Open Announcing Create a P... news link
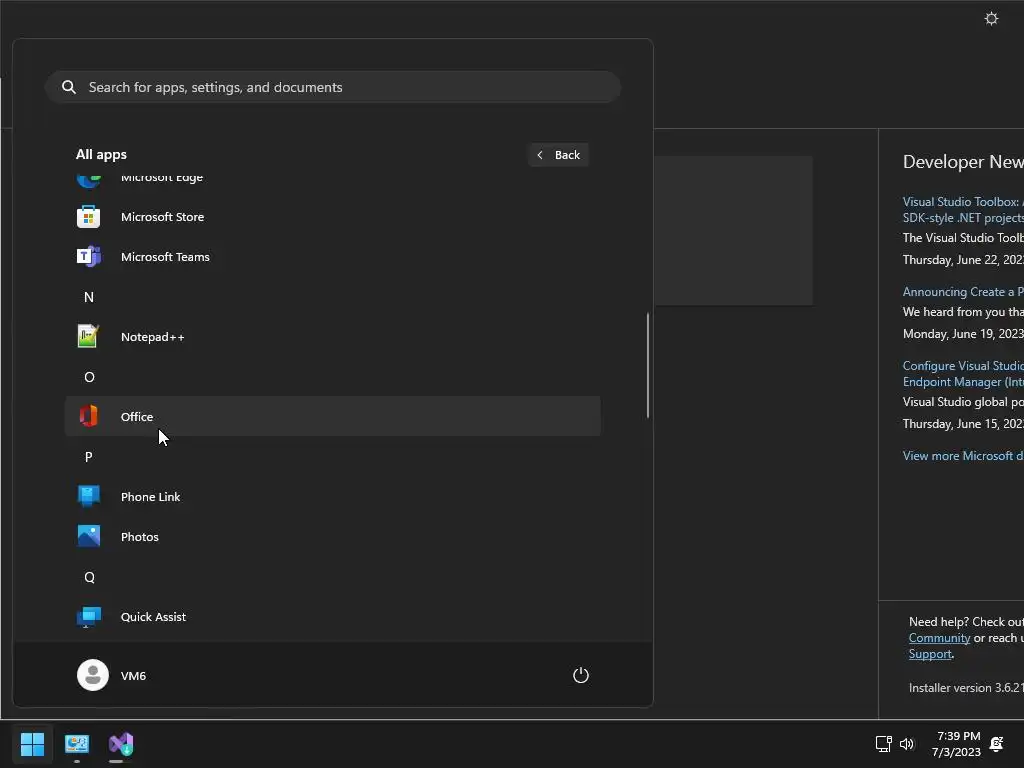This screenshot has height=768, width=1024. (963, 292)
